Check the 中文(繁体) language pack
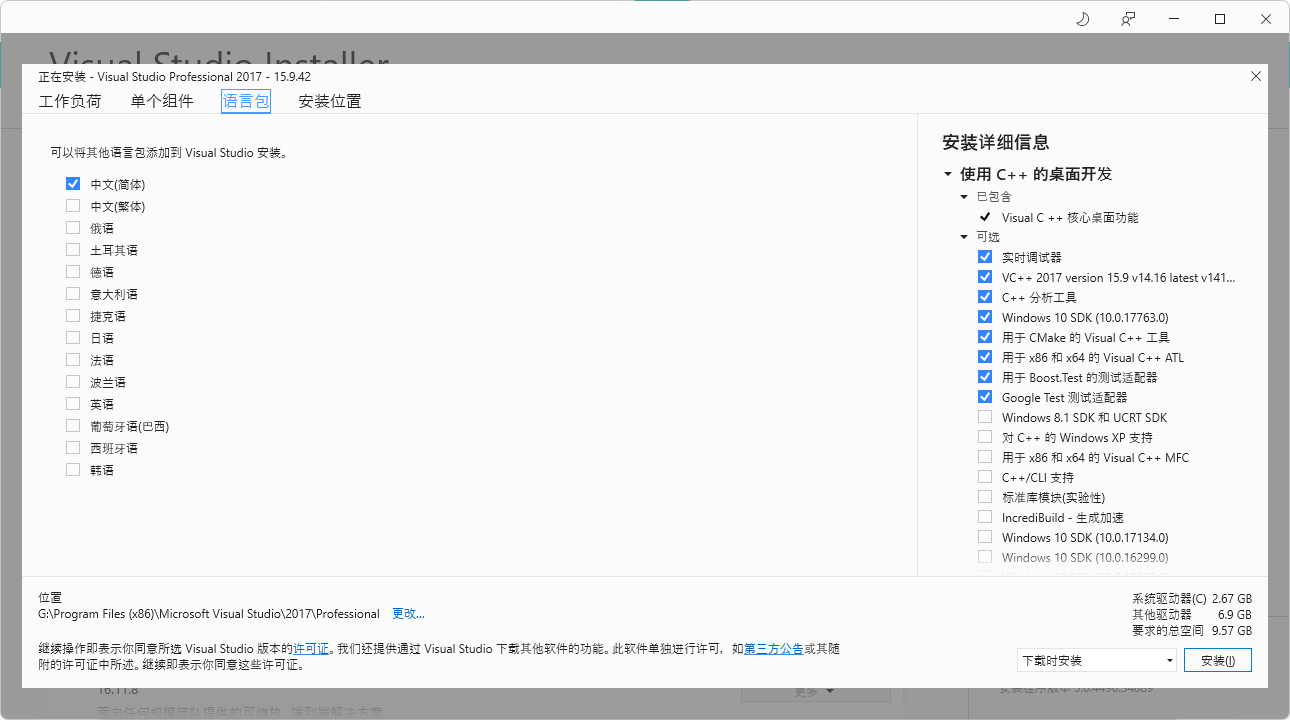Viewport: 1290px width, 720px height. 73,206
